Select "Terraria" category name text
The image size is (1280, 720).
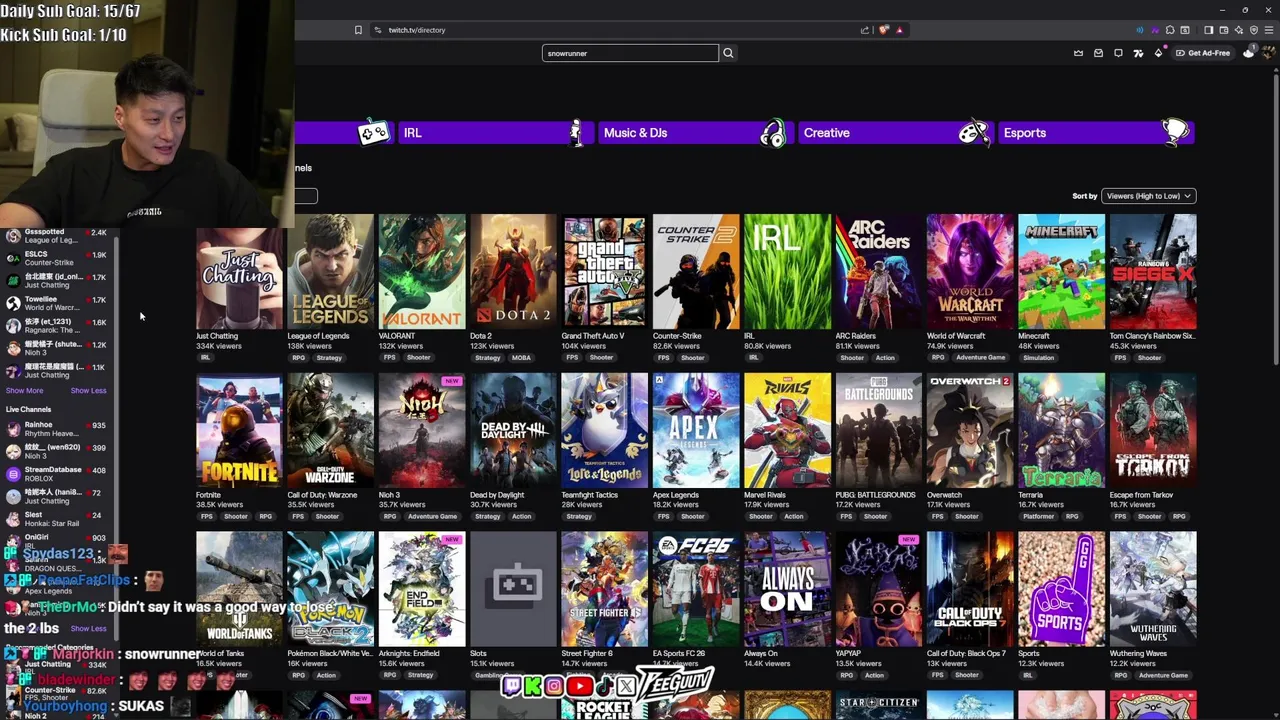[1030, 495]
